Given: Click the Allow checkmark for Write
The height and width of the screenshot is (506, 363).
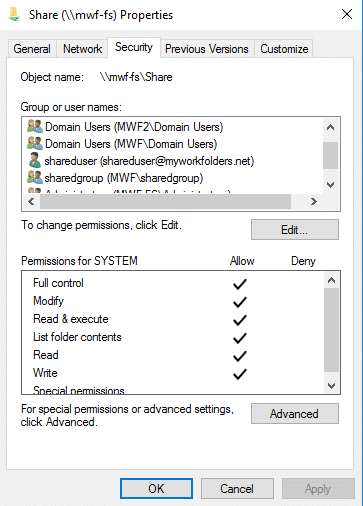Looking at the screenshot, I should tap(240, 374).
